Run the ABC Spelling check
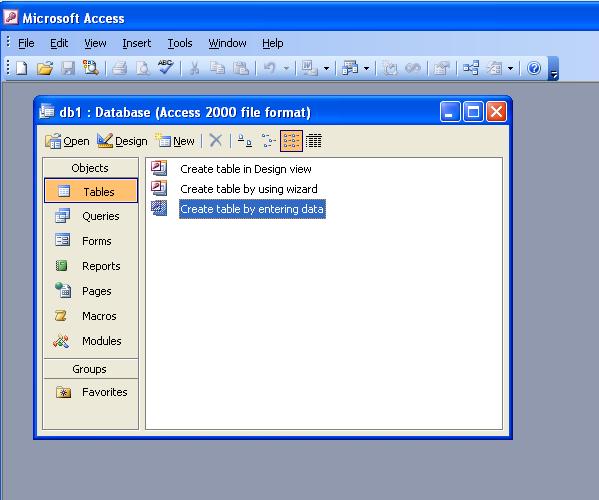The height and width of the screenshot is (500, 599). click(x=166, y=68)
